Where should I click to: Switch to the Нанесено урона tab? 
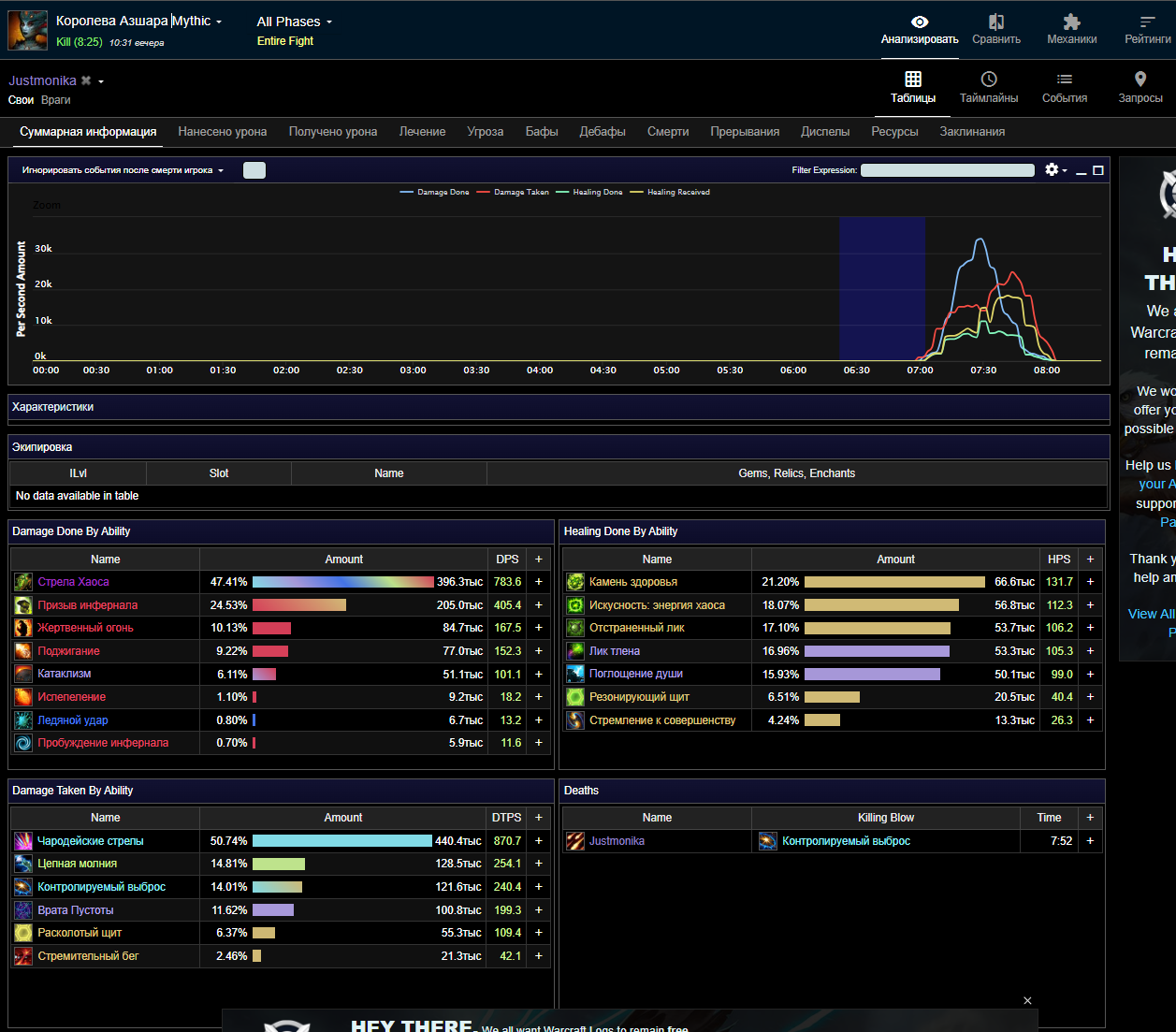click(x=223, y=132)
